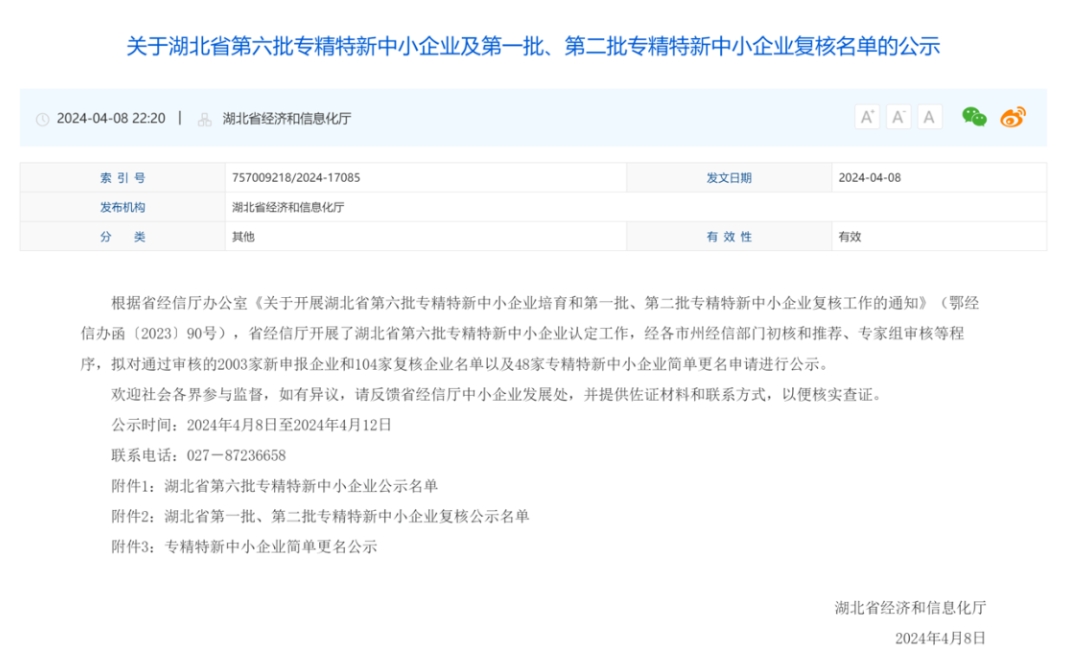The image size is (1090, 660).
Task: Decrease font size with A- icon
Action: 898,117
